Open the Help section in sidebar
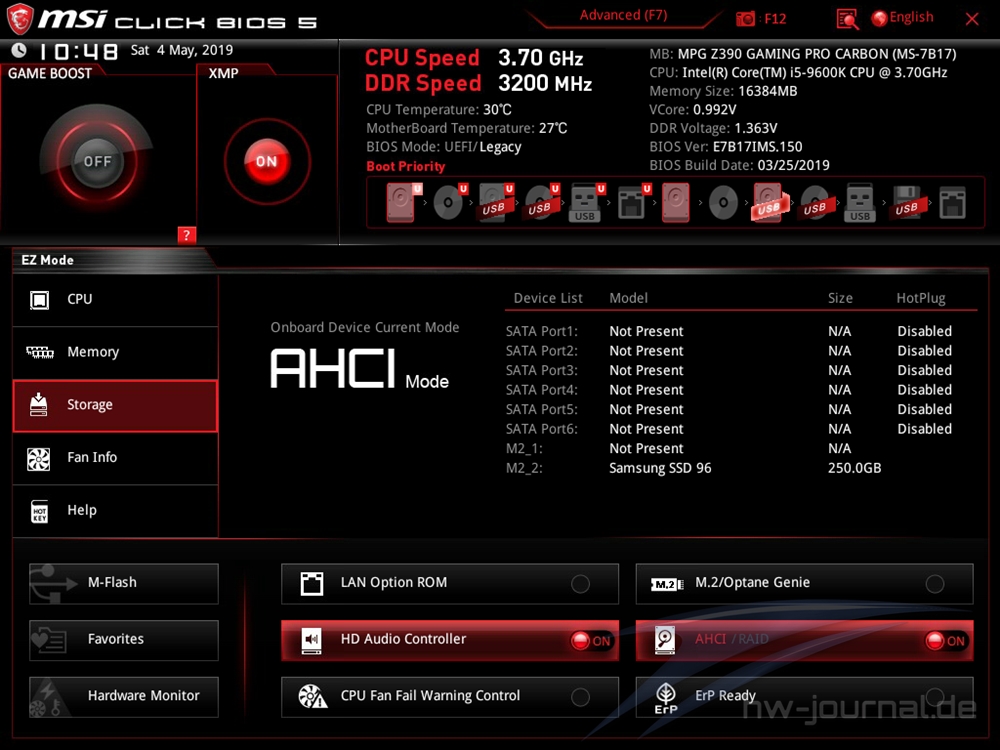 point(115,510)
